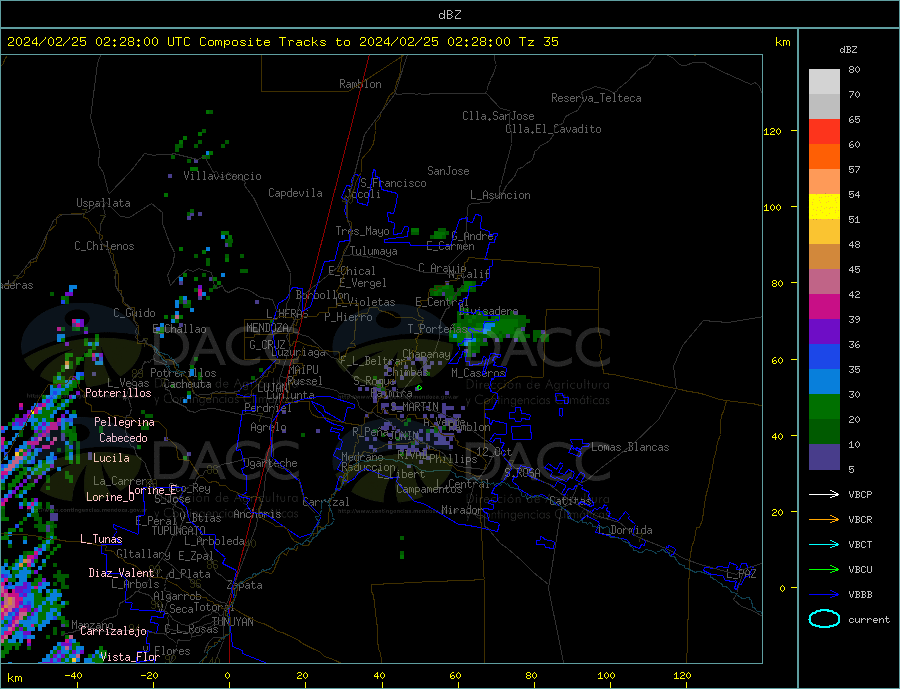
Task: Click the 120 tick on right km axis
Action: click(773, 131)
